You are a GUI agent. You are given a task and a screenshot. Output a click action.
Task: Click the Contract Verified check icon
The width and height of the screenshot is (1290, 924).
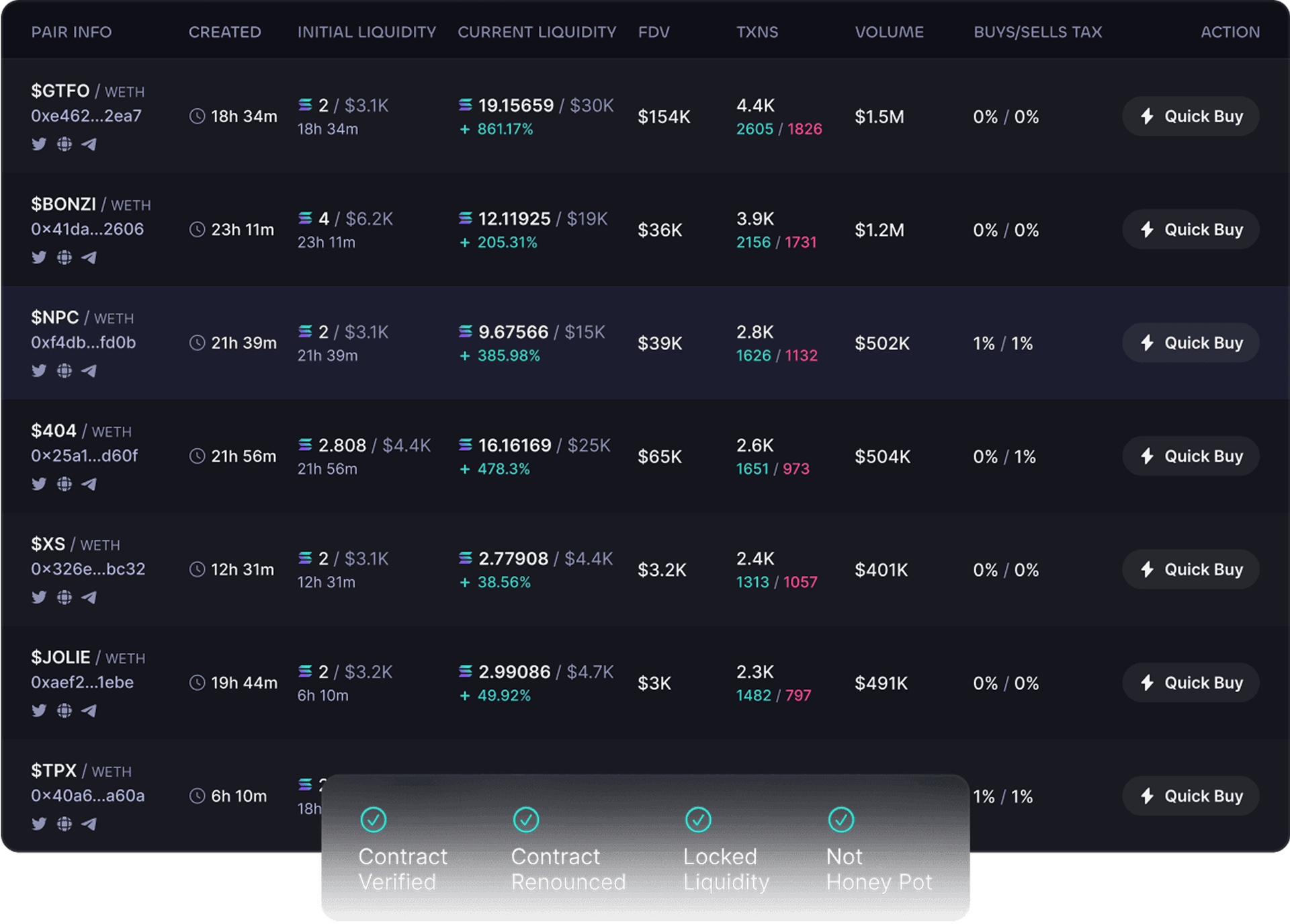point(374,820)
